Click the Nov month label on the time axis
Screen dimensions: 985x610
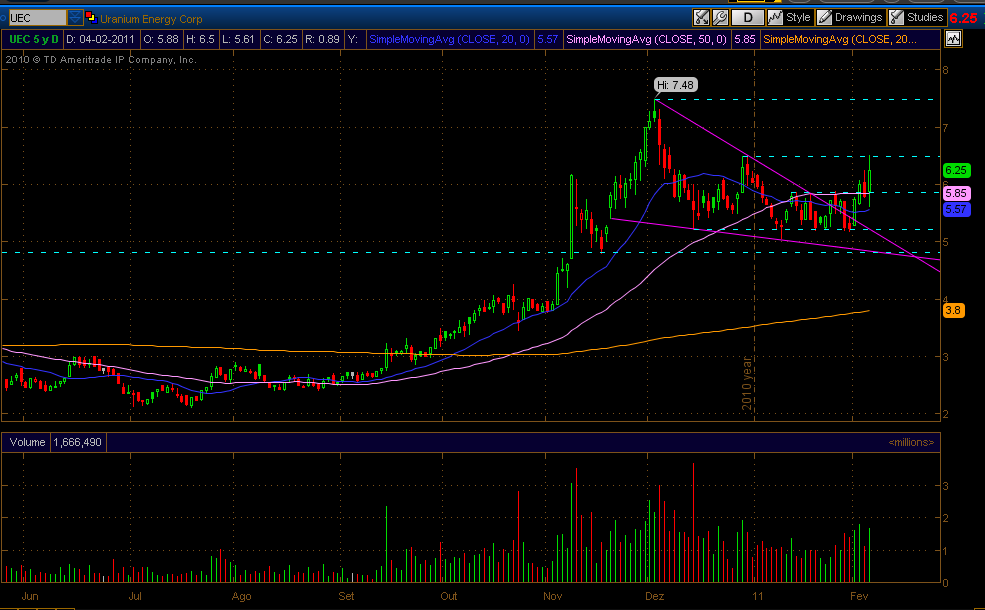point(553,596)
